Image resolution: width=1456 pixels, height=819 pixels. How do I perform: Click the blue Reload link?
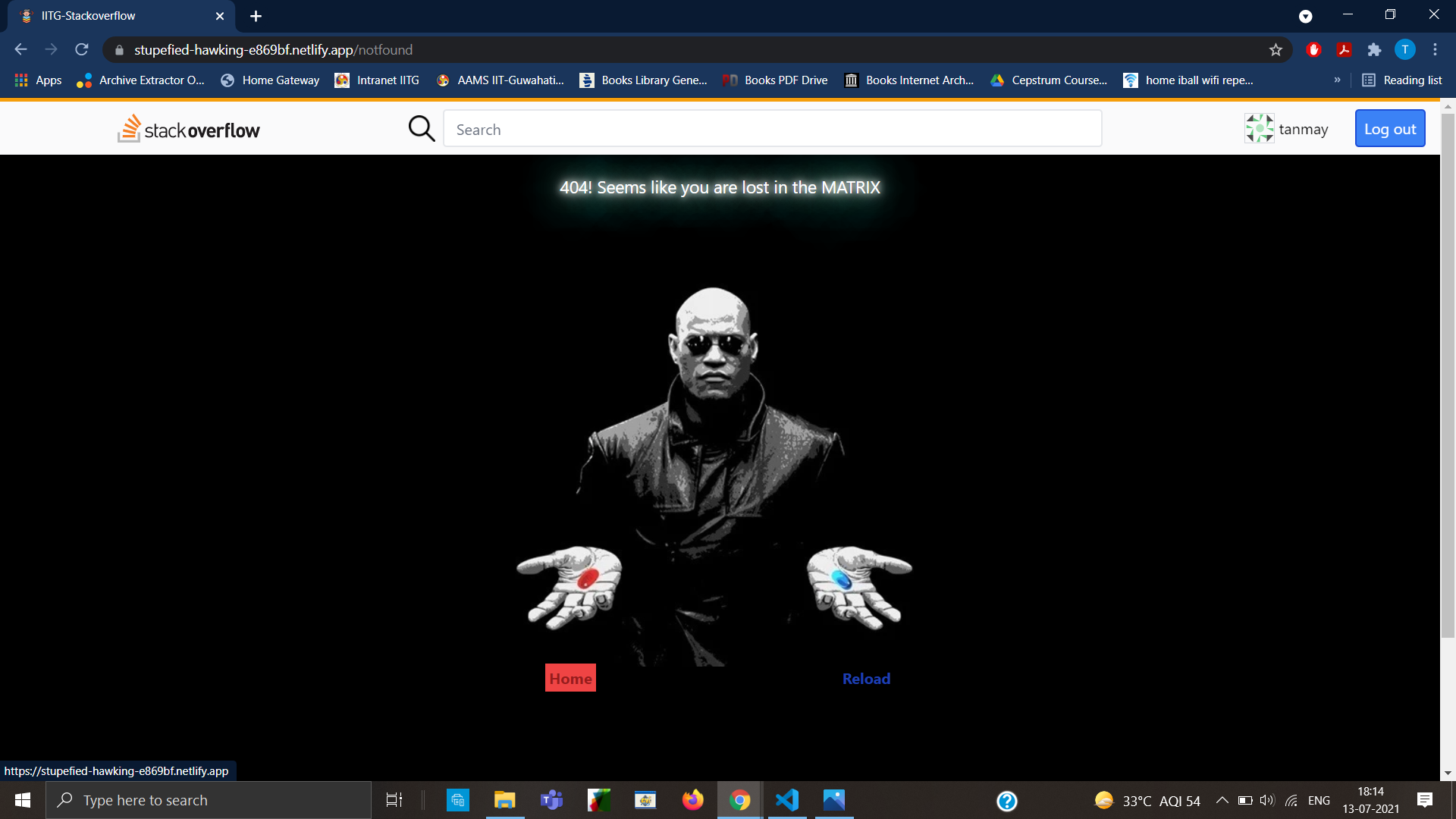point(866,679)
